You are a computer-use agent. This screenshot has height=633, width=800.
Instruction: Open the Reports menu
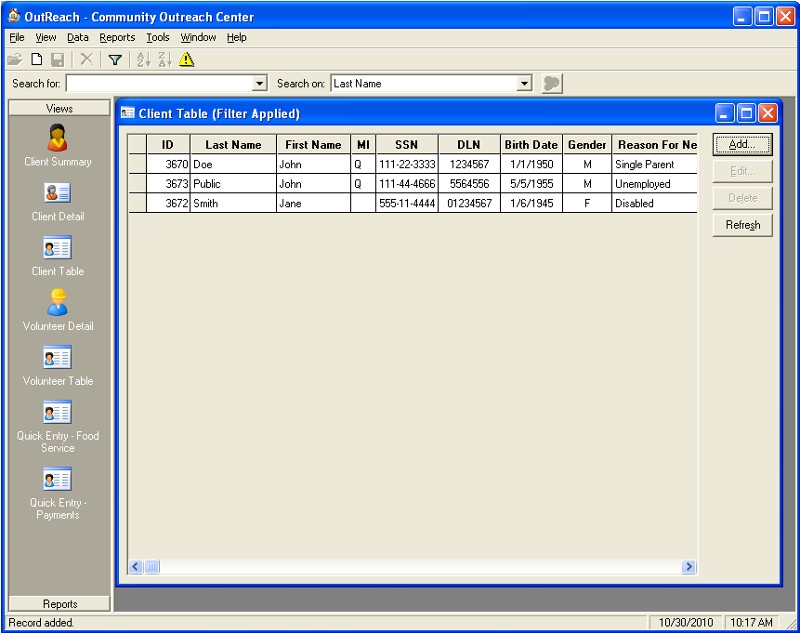pos(117,37)
